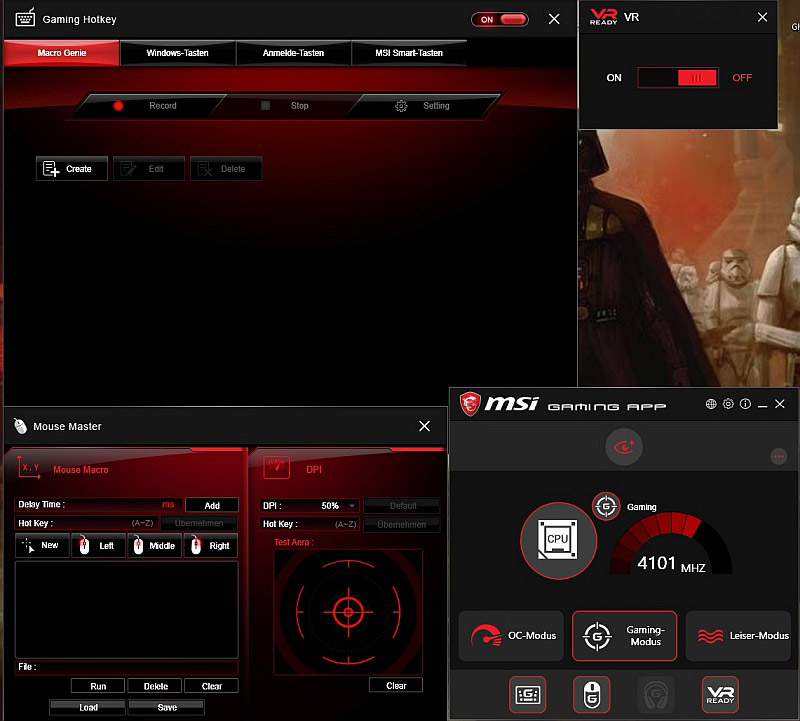The image size is (800, 721).
Task: Save the mouse macro file
Action: pyautogui.click(x=166, y=707)
